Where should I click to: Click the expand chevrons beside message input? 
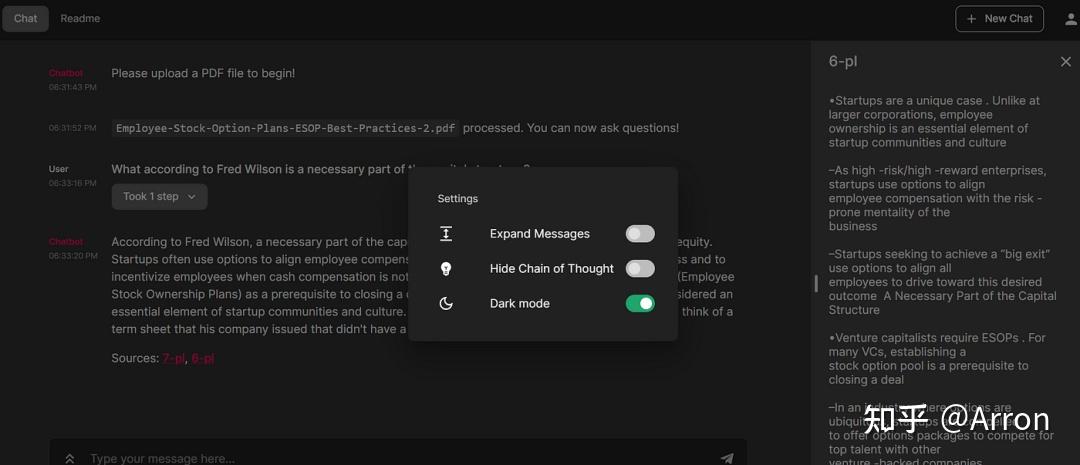click(70, 458)
